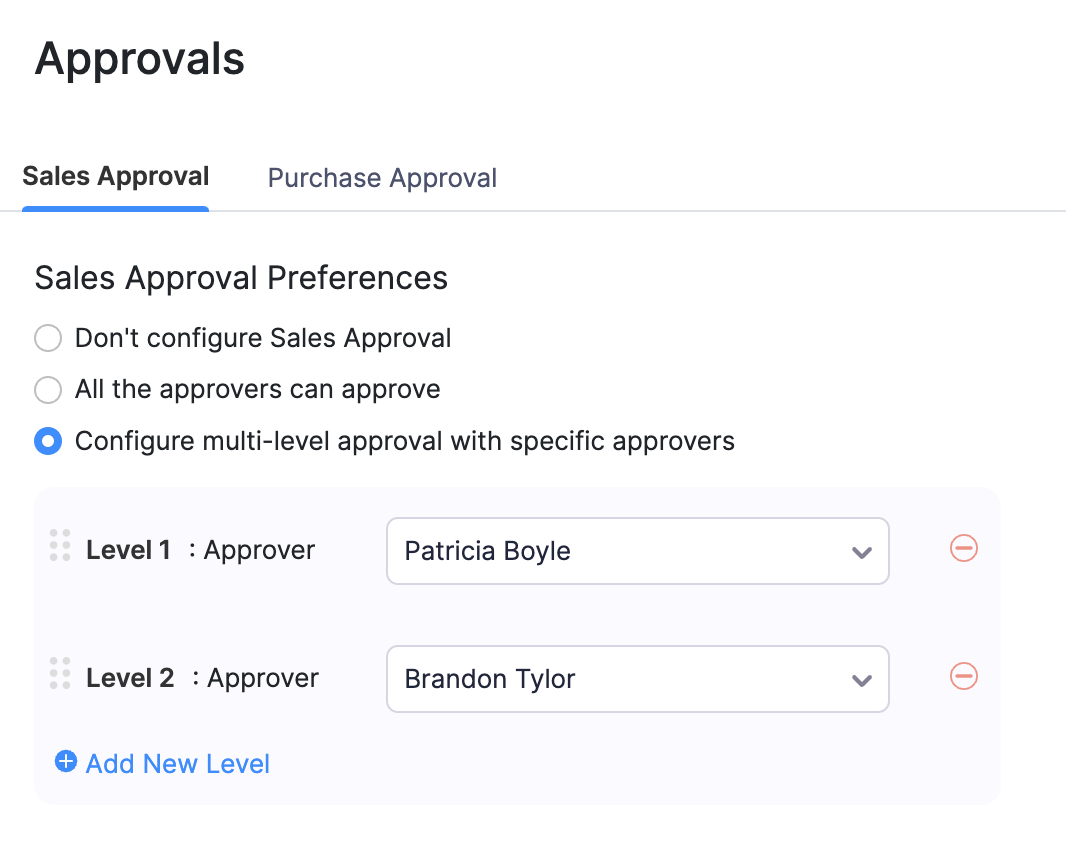Click the chevron on the Patricia Boyle selector
The height and width of the screenshot is (844, 1066).
pyautogui.click(x=861, y=551)
